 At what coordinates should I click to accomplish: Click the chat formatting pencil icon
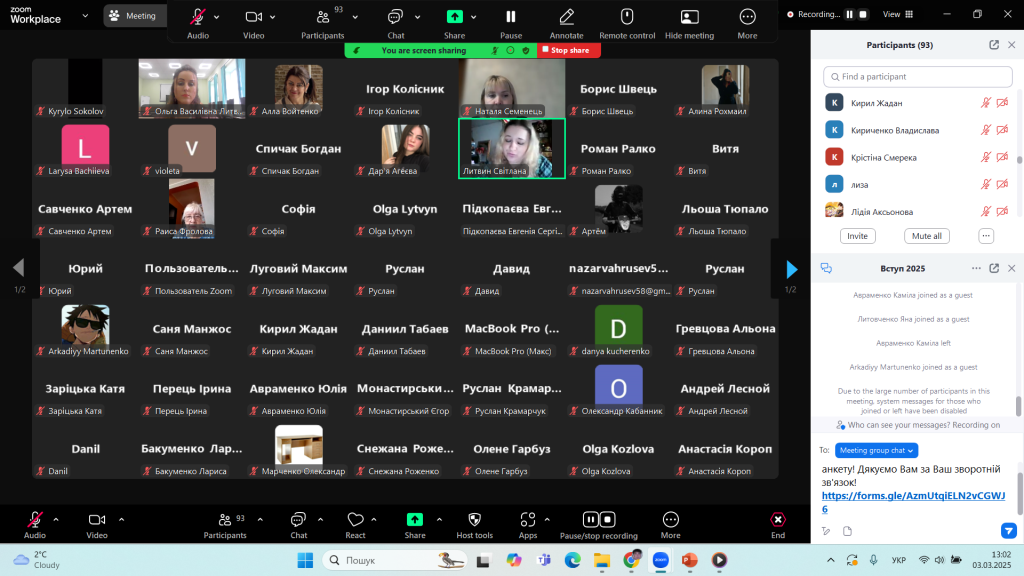coord(826,531)
